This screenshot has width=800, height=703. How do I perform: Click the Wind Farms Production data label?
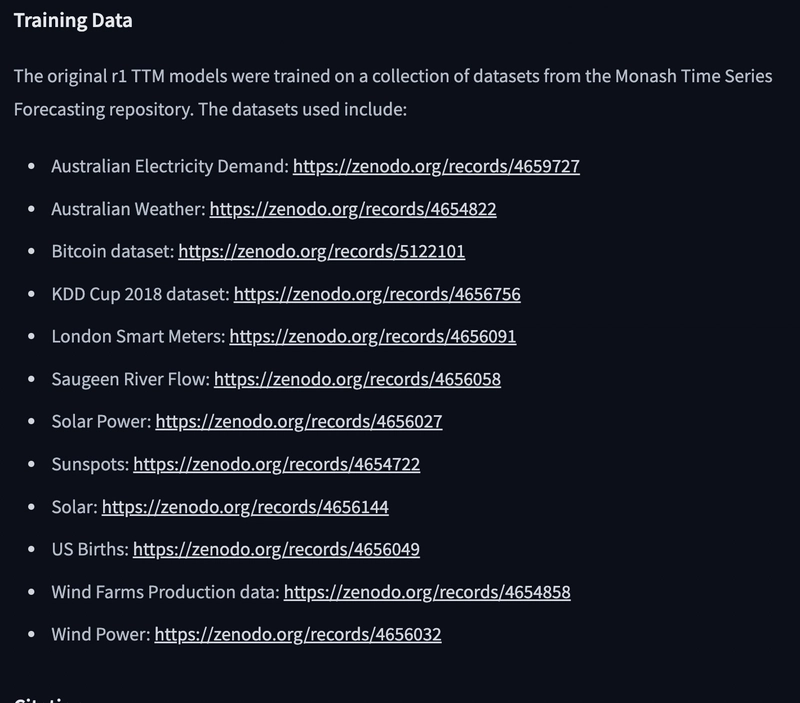[x=165, y=592]
